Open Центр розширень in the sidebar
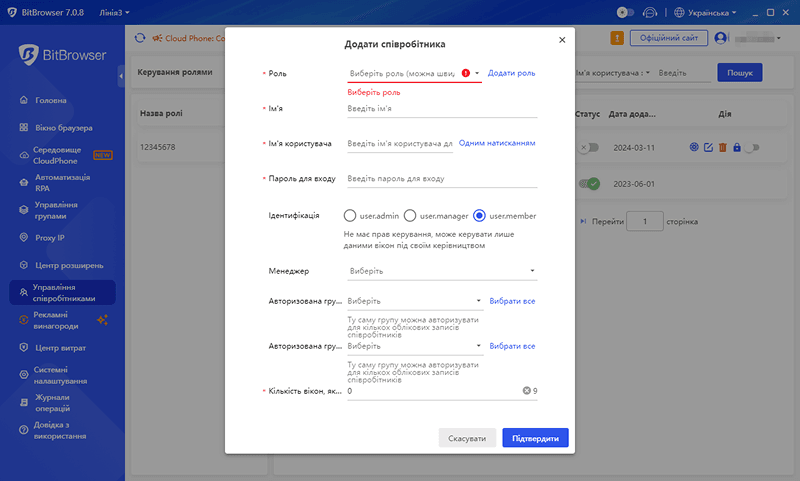 coord(68,265)
